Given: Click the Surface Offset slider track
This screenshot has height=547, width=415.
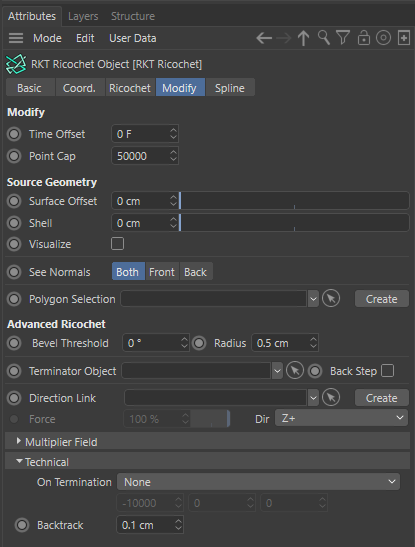Looking at the screenshot, I should [x=294, y=201].
